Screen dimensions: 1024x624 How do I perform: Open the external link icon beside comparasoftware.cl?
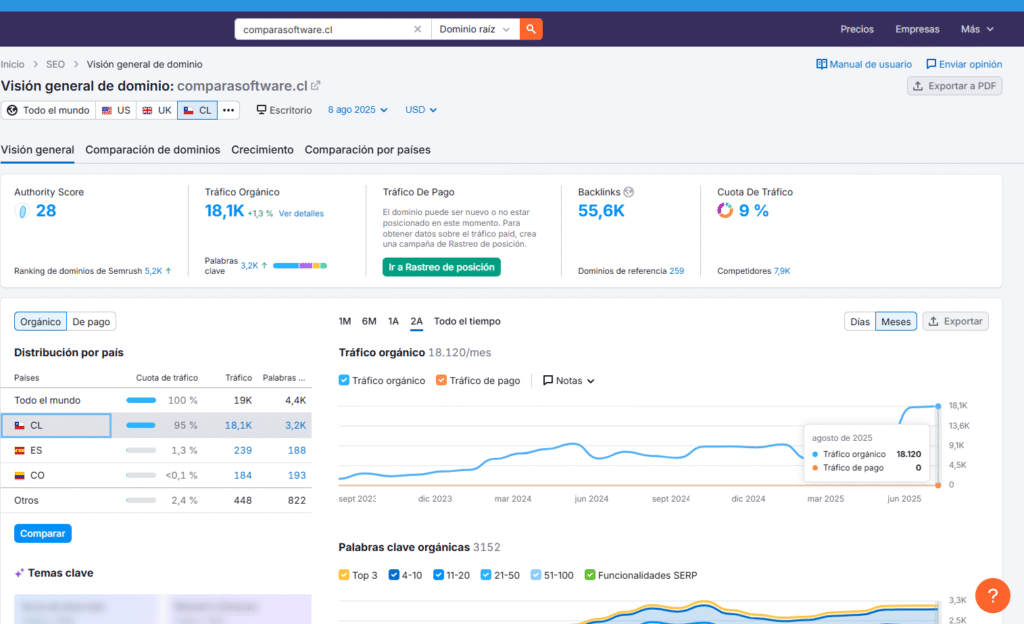click(x=315, y=86)
